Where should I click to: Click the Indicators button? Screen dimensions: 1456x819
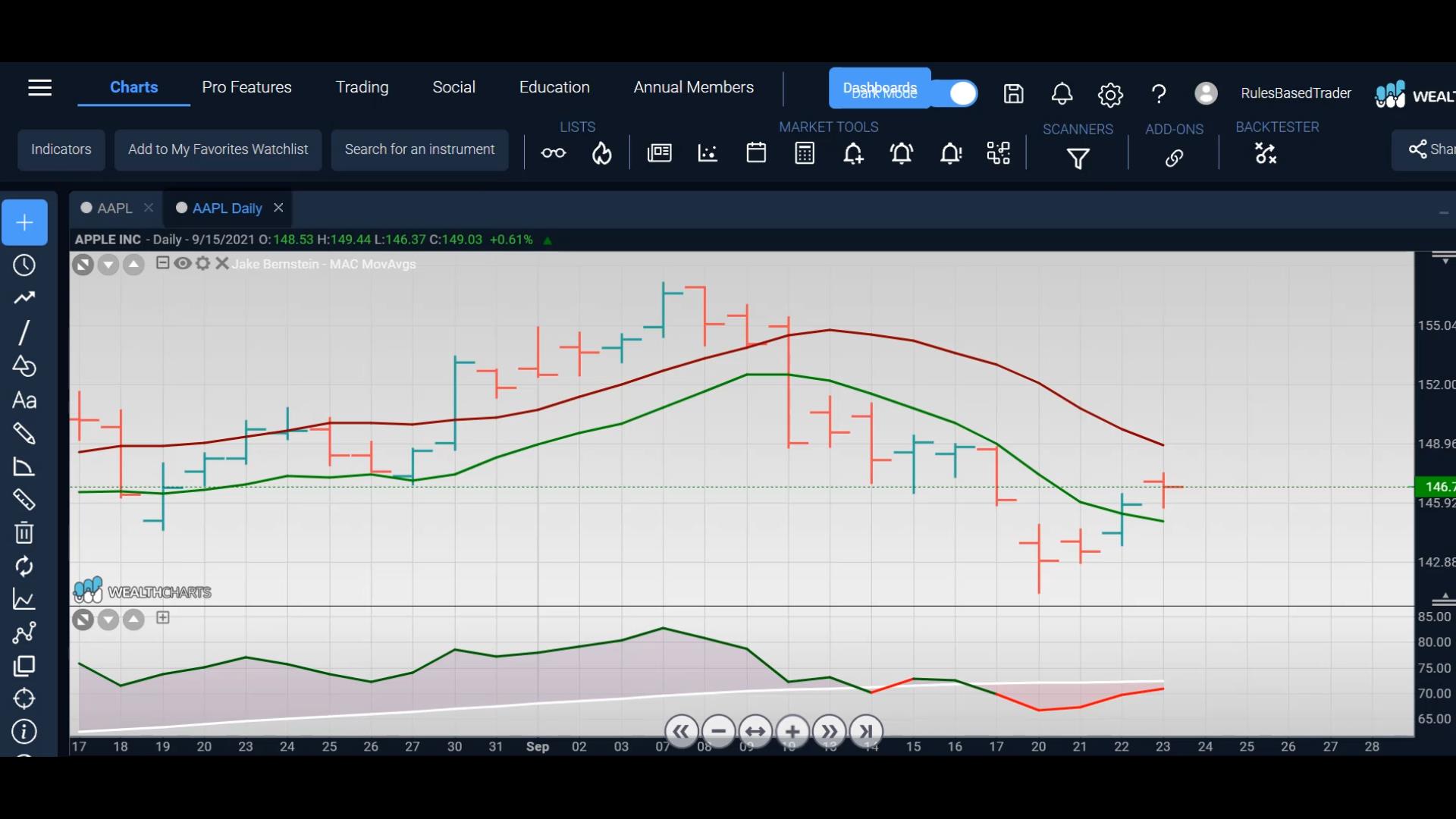61,149
